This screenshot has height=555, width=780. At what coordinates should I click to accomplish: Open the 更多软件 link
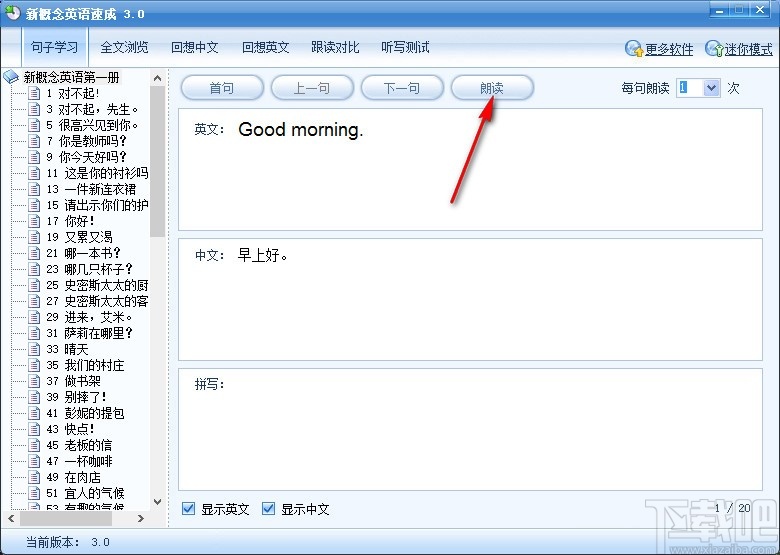(x=669, y=49)
